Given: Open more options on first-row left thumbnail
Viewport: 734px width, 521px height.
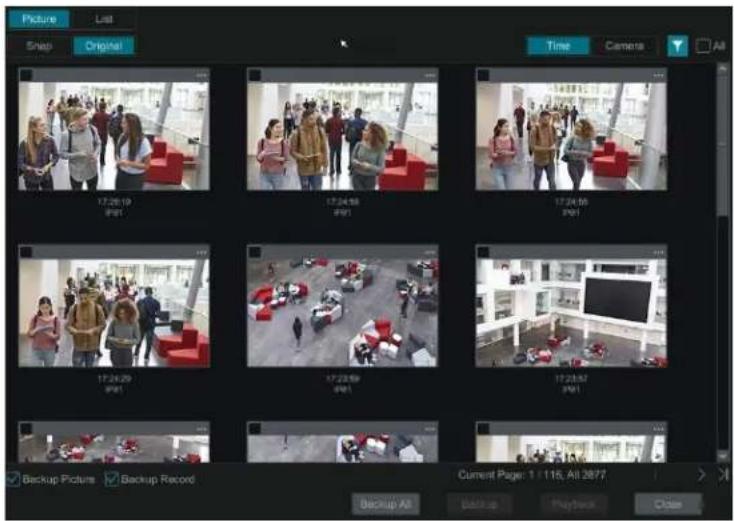Looking at the screenshot, I should pos(201,75).
